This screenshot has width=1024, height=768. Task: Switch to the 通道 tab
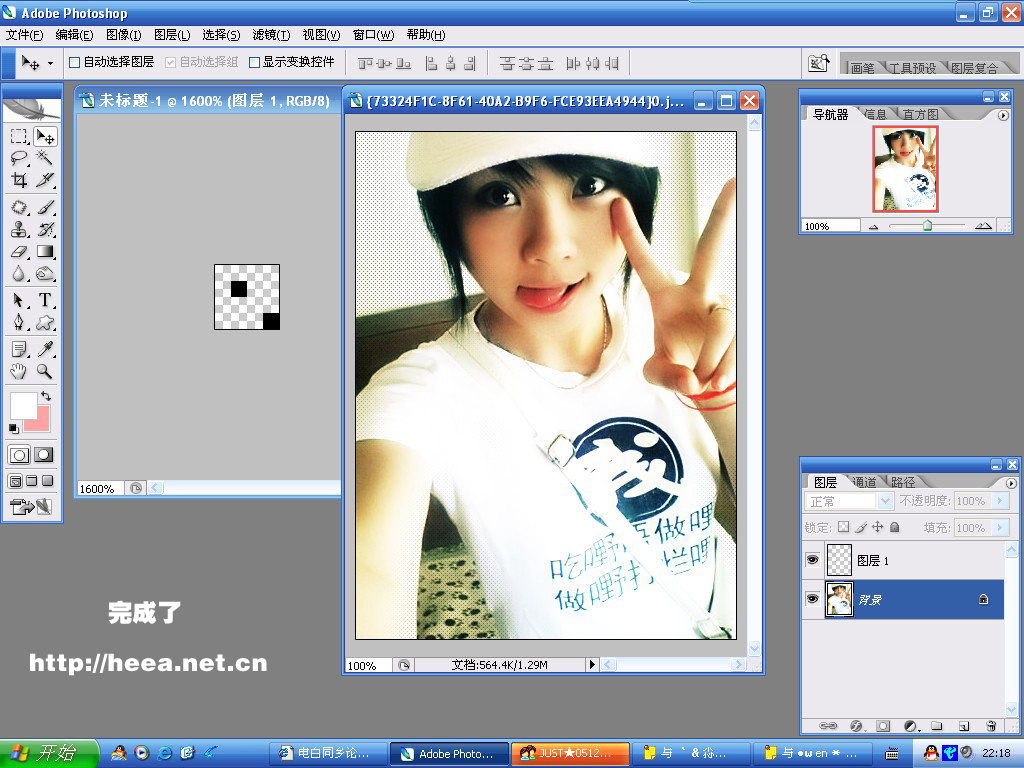tap(865, 482)
